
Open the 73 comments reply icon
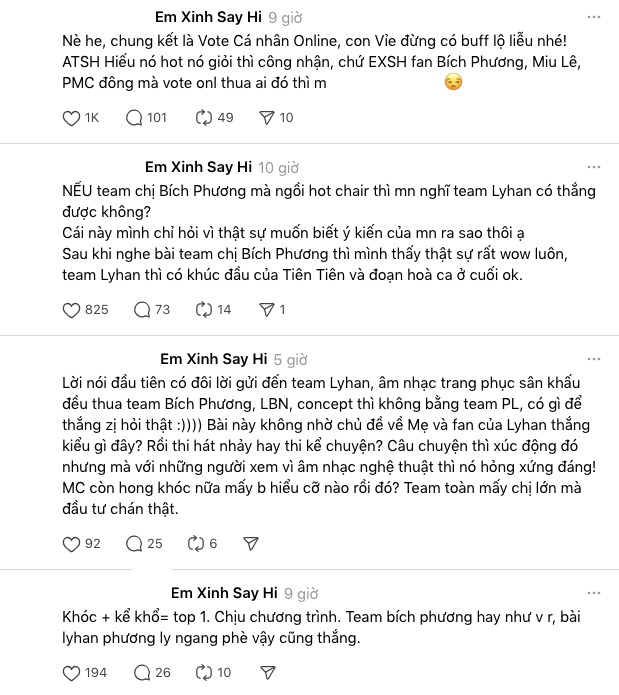134,310
